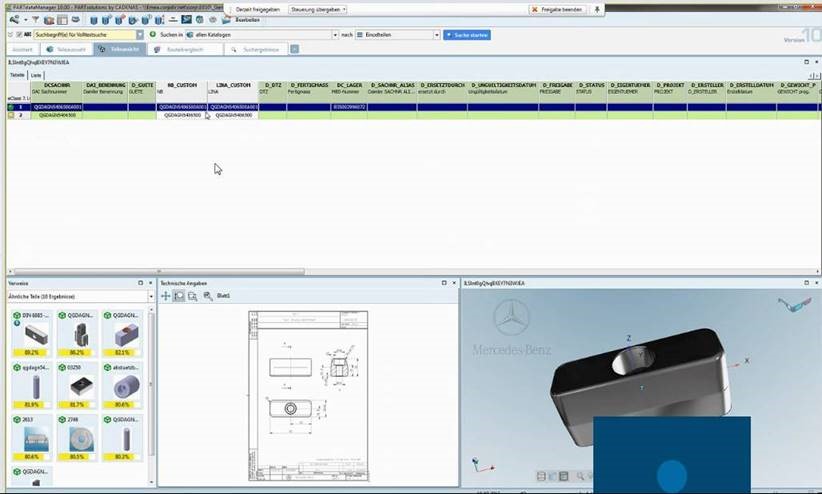The height and width of the screenshot is (494, 822).
Task: Click the Suche starten button
Action: click(x=468, y=35)
